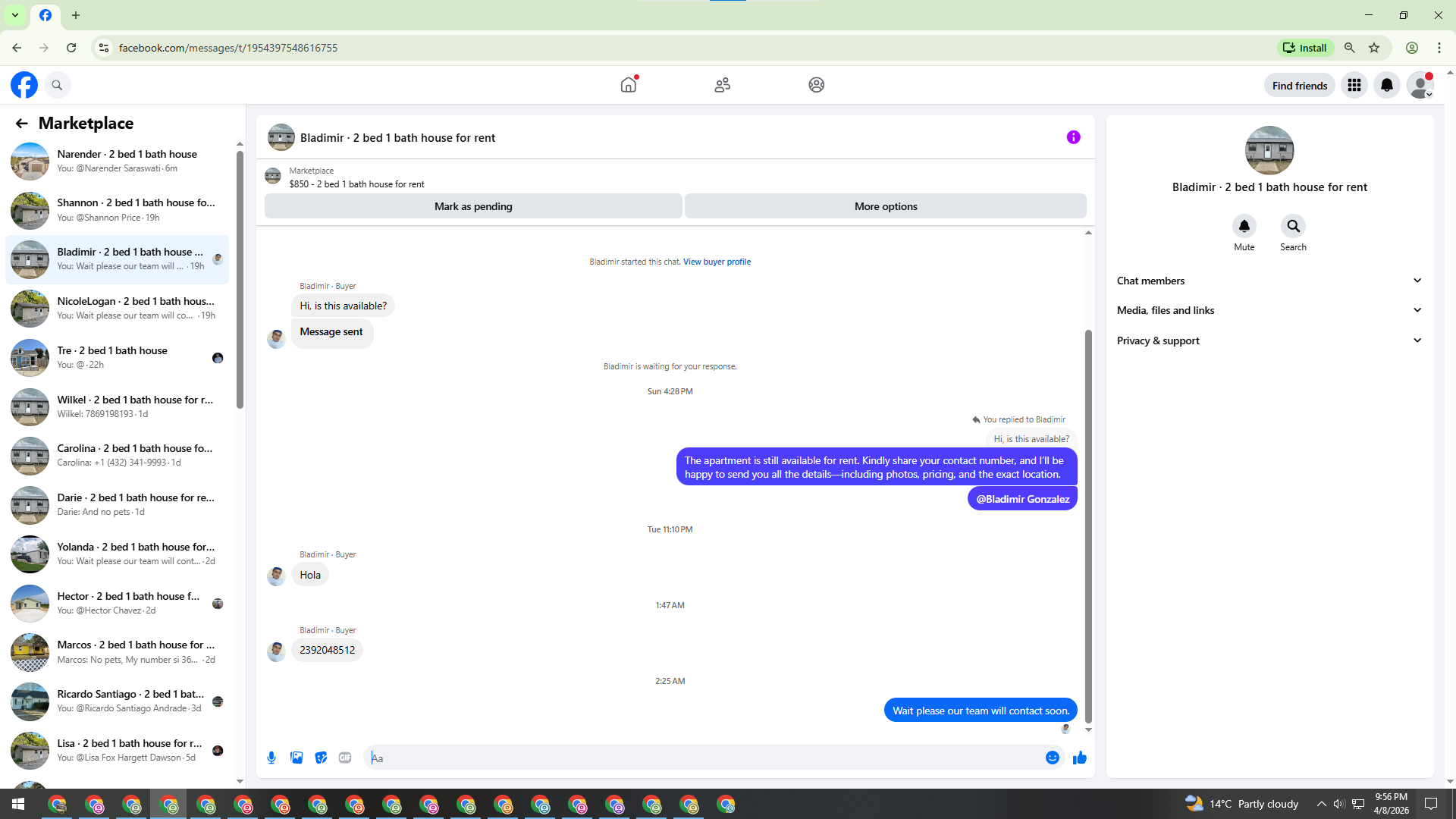Image resolution: width=1456 pixels, height=819 pixels.
Task: Go to Facebook Home tab
Action: tap(628, 85)
